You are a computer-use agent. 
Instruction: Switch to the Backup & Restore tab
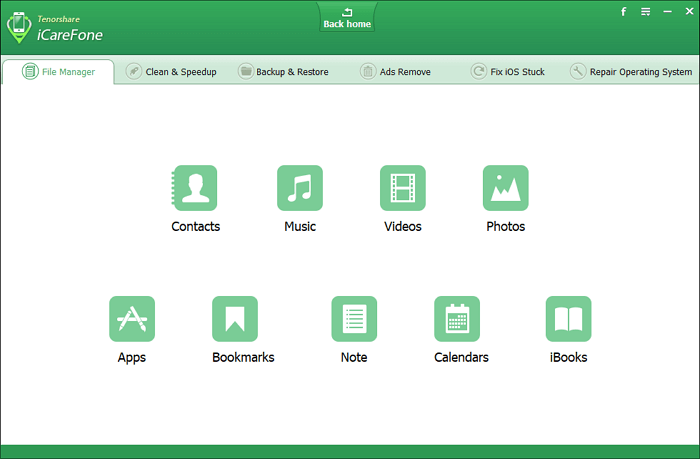283,71
